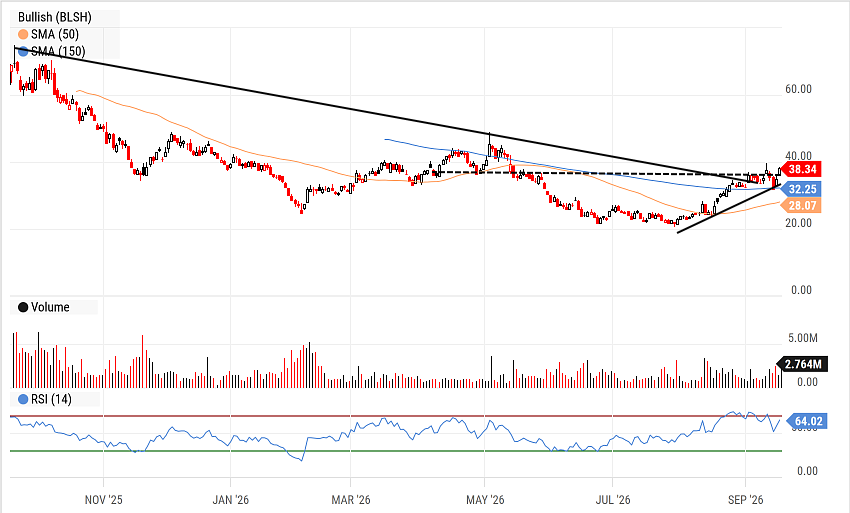This screenshot has width=850, height=513.
Task: Click the Bullish (BLSH) chart title
Action: tap(55, 17)
